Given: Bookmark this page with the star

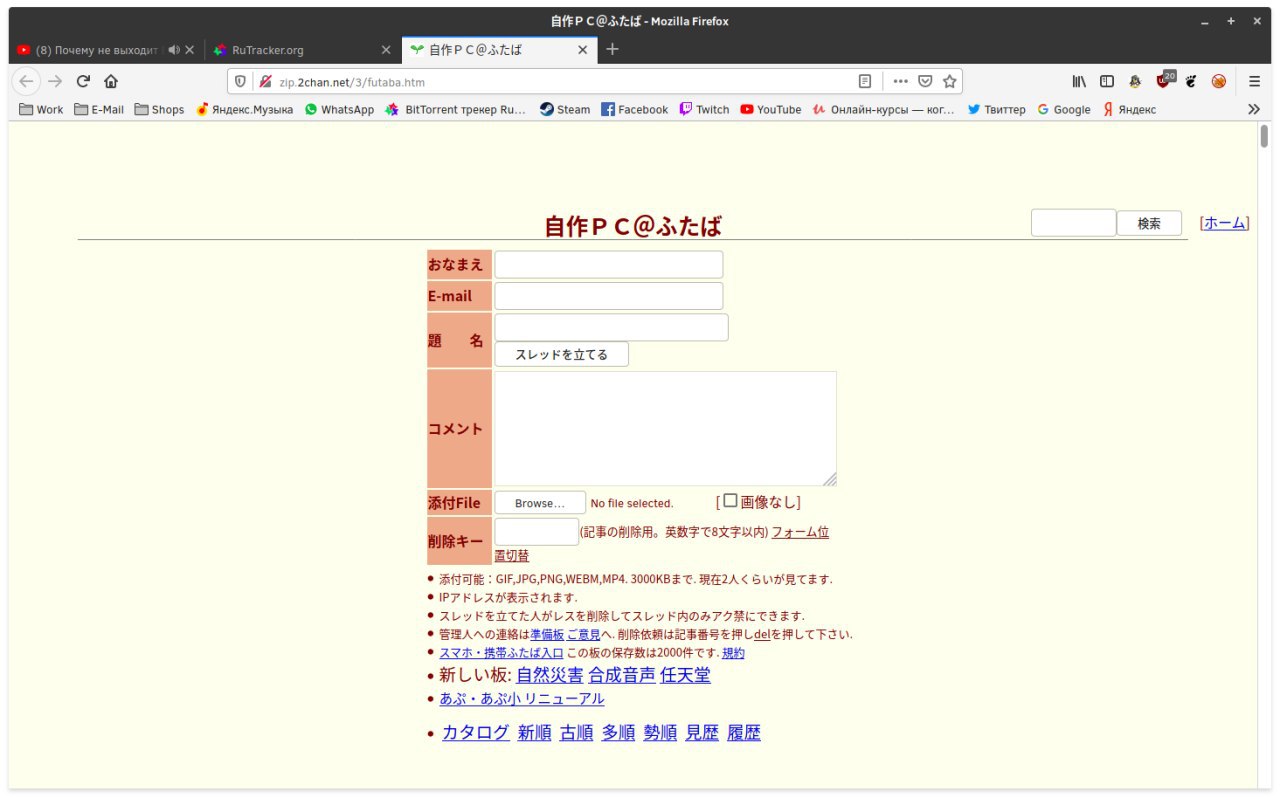Looking at the screenshot, I should 950,81.
